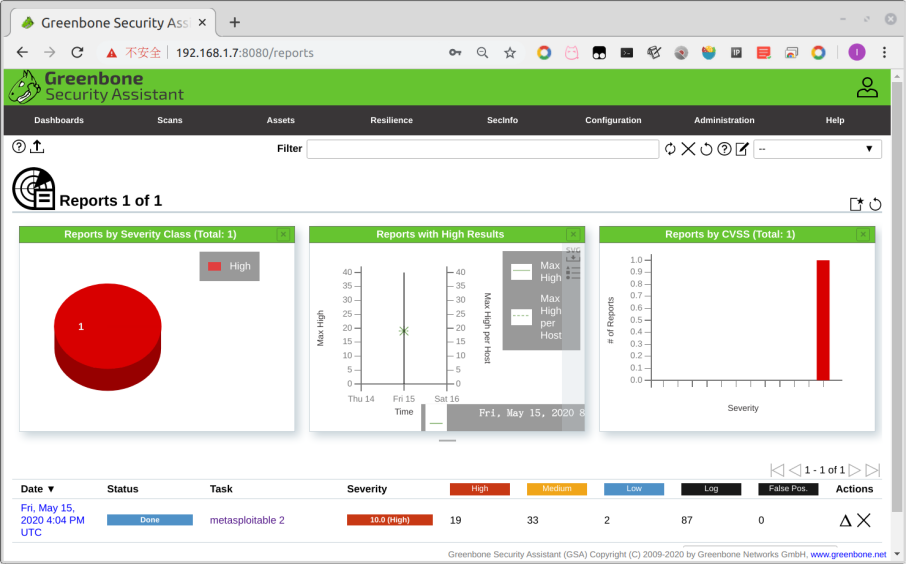Open the saved filter dropdown
Viewport: 906px width, 564px height.
[x=817, y=149]
